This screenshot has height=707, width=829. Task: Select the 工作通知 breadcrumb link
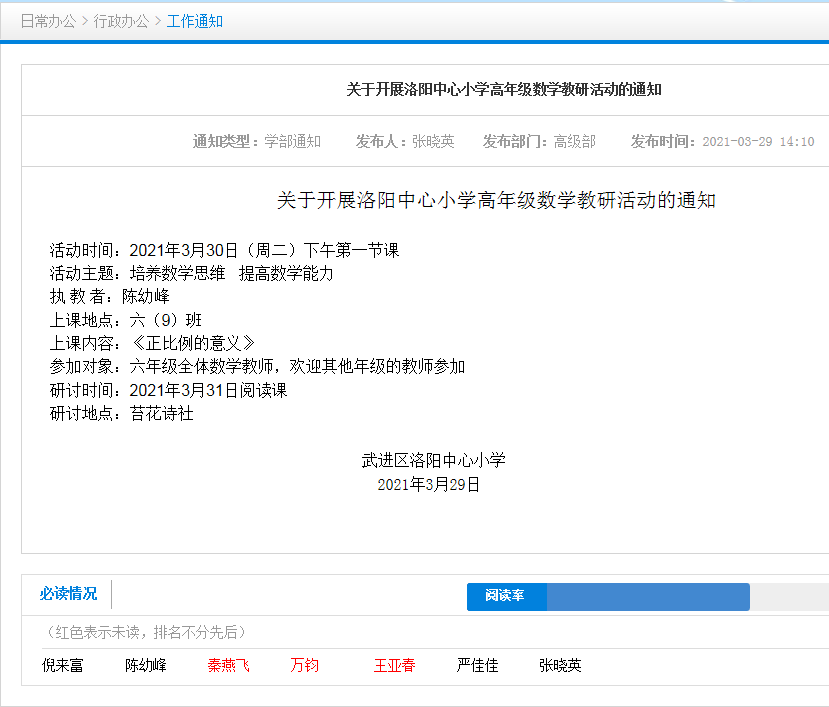click(x=195, y=22)
